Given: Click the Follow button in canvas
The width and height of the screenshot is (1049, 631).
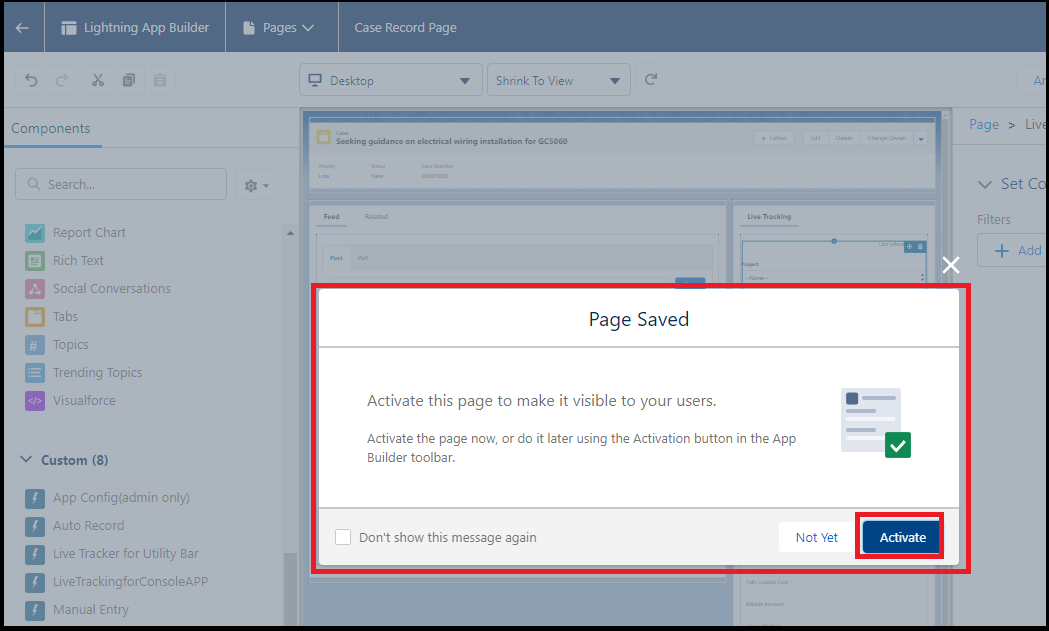Looking at the screenshot, I should [773, 138].
